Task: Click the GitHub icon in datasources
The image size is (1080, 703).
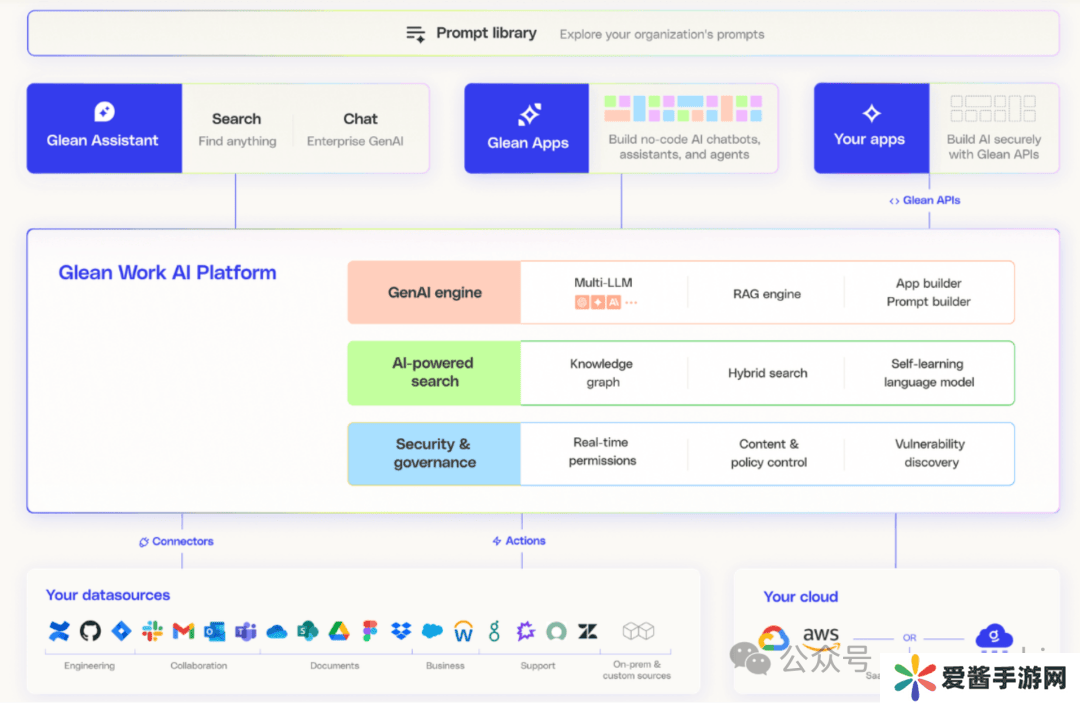Action: (90, 631)
